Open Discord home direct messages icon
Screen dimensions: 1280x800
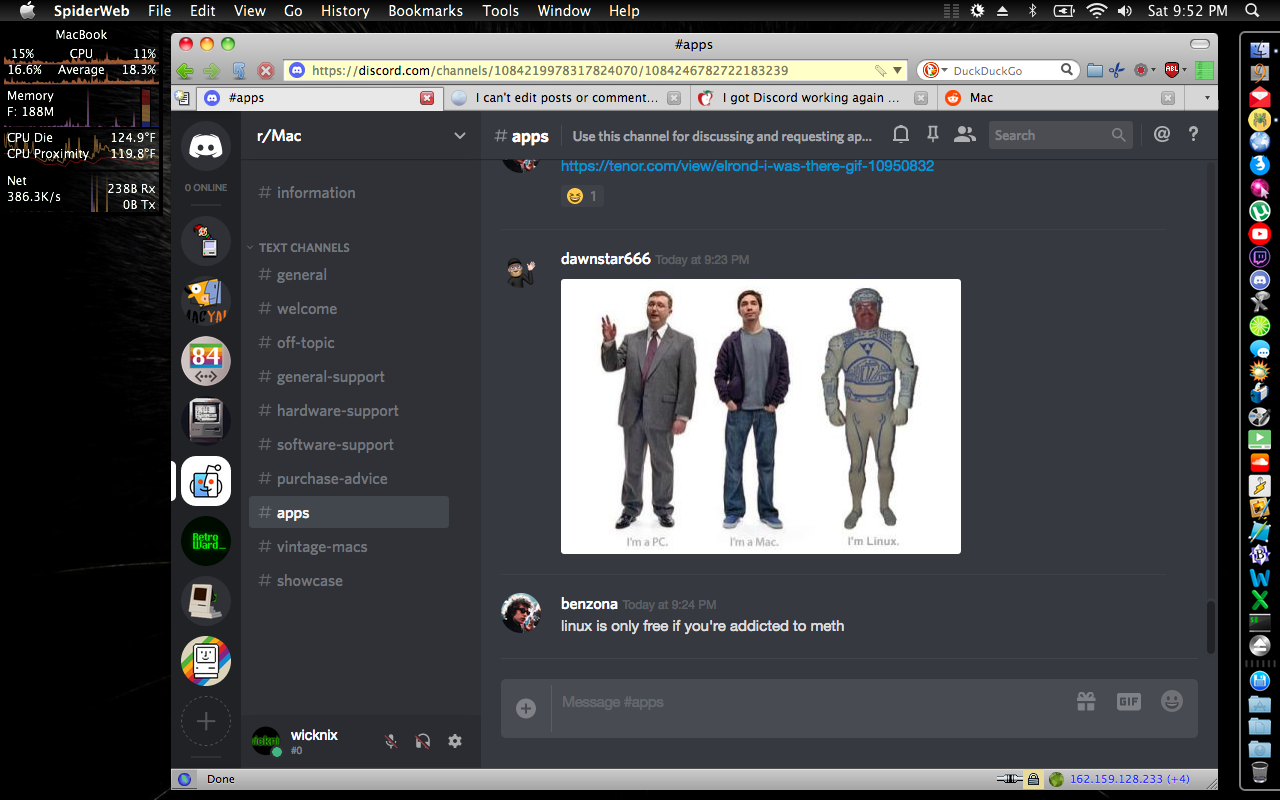[x=206, y=146]
